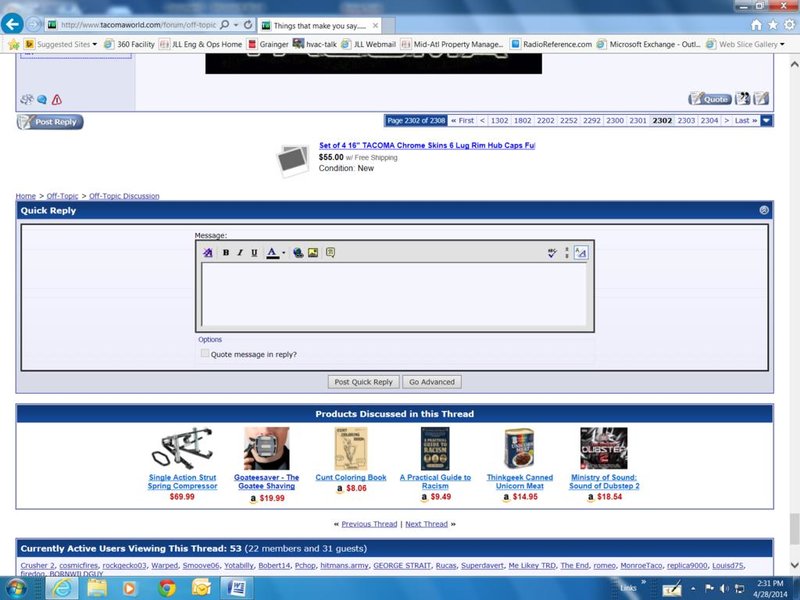Screen dimensions: 800x600
Task: Open the Off-Topic Discussion breadcrumb link
Action: pyautogui.click(x=124, y=196)
